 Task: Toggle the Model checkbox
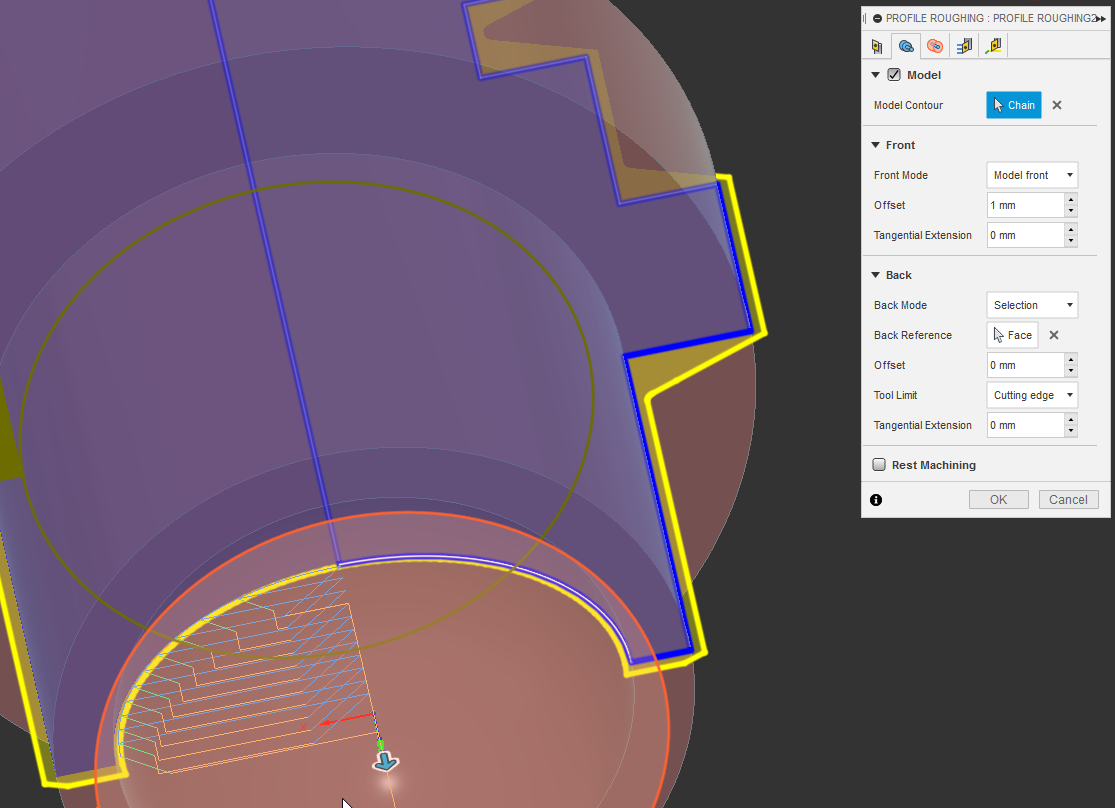click(894, 75)
